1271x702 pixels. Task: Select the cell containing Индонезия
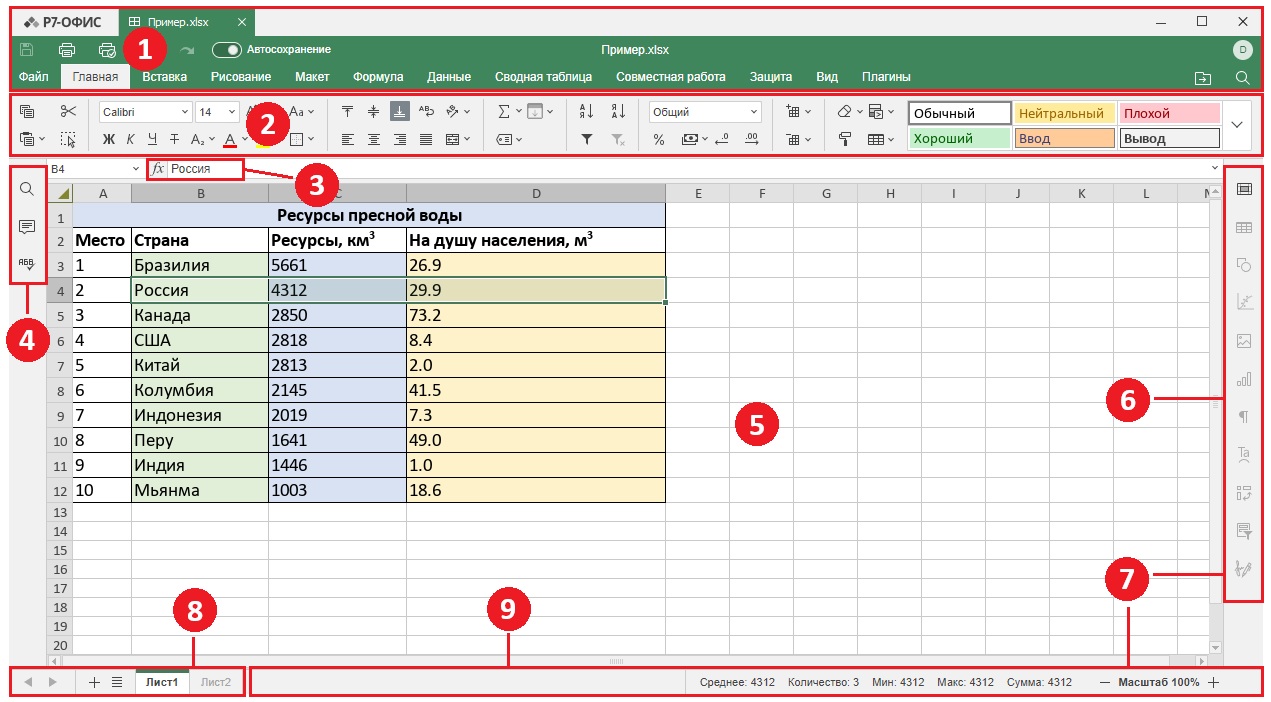click(200, 415)
